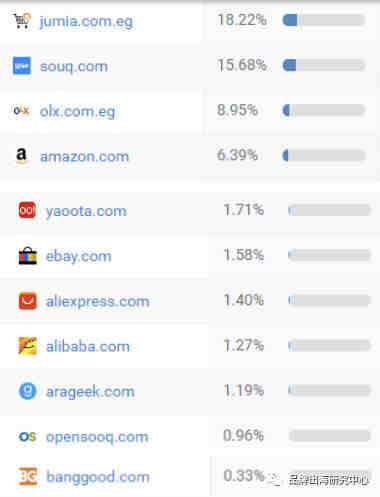Visit the olx.com.eg link
The width and height of the screenshot is (380, 497).
pyautogui.click(x=77, y=111)
